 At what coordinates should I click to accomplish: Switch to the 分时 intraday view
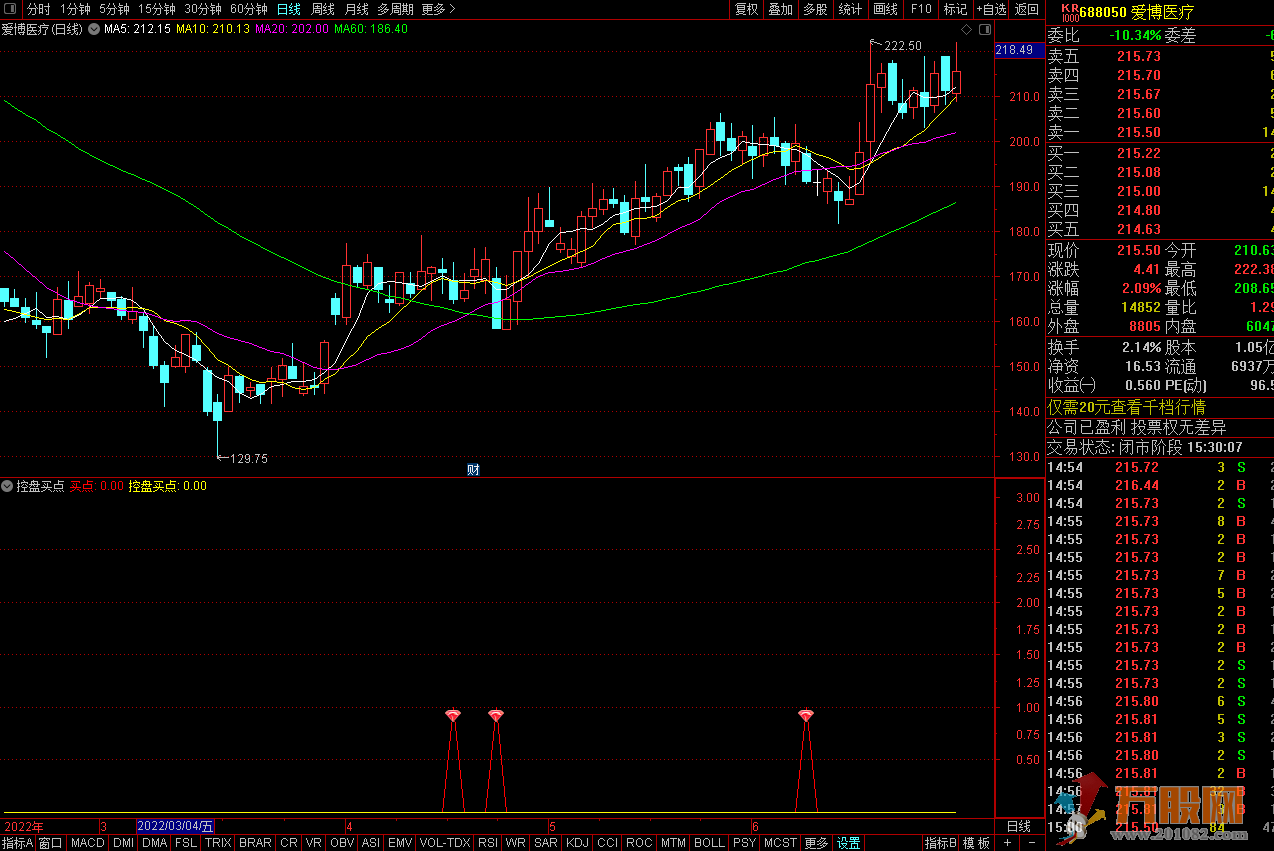(39, 9)
